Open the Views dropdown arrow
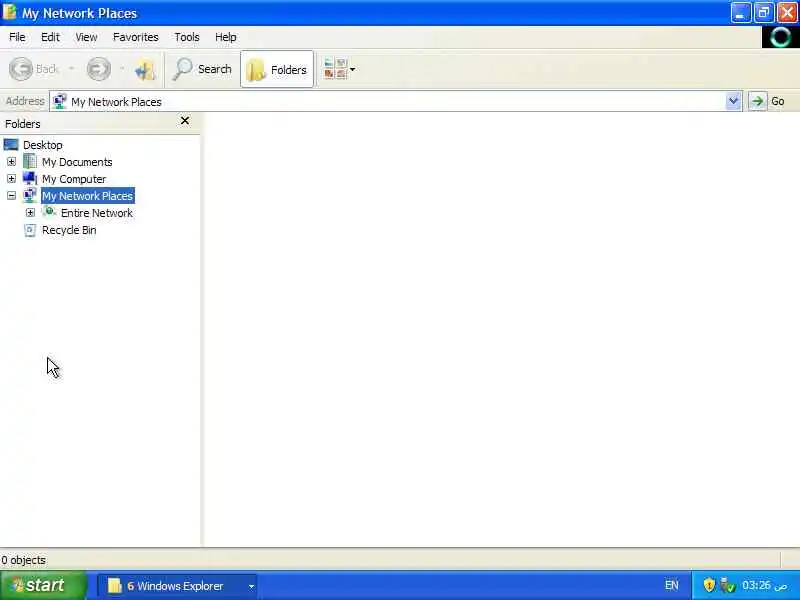 [x=353, y=69]
